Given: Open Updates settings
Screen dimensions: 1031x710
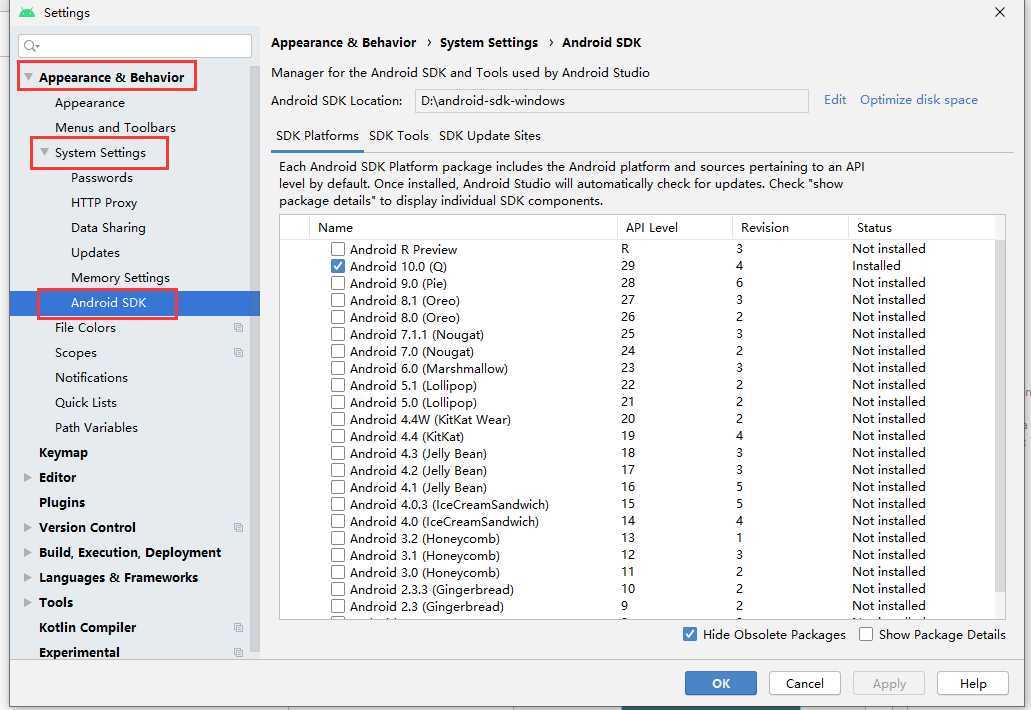Looking at the screenshot, I should coord(95,252).
